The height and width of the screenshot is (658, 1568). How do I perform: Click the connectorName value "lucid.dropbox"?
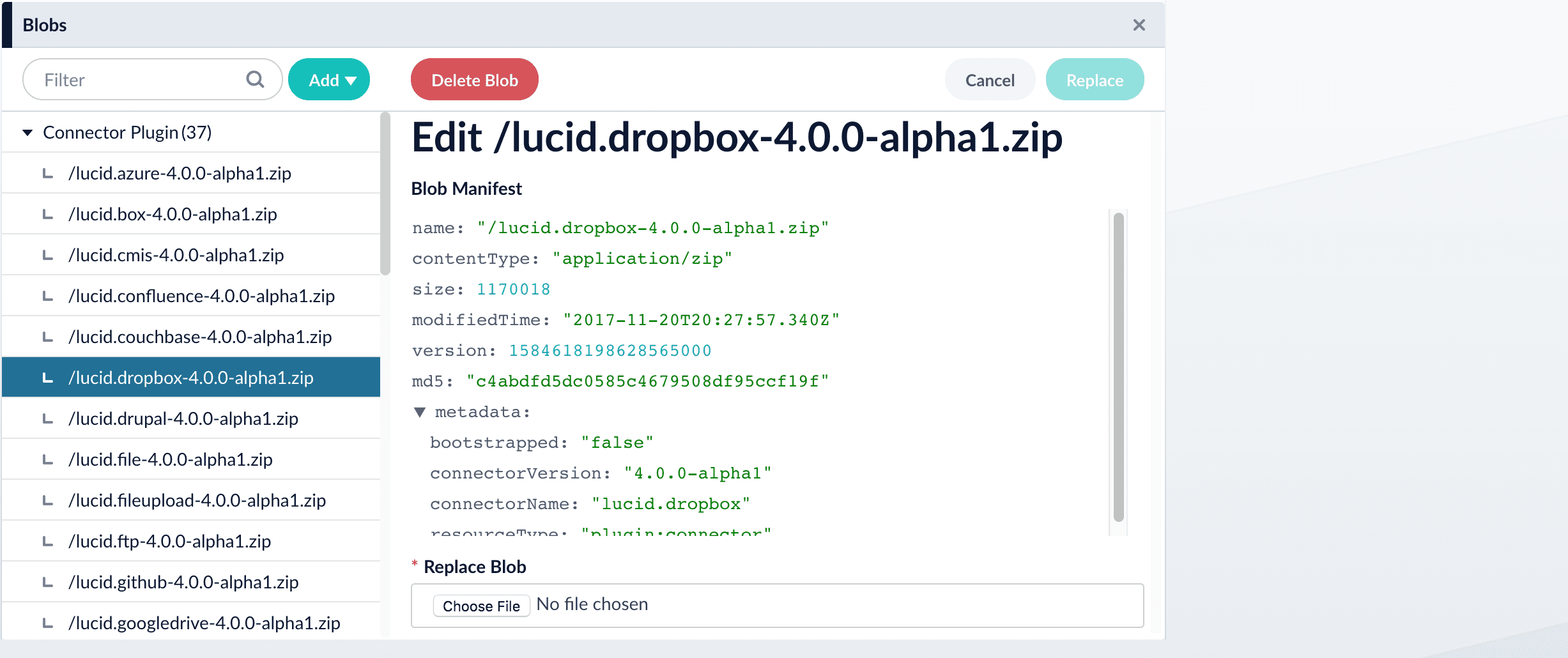coord(671,504)
